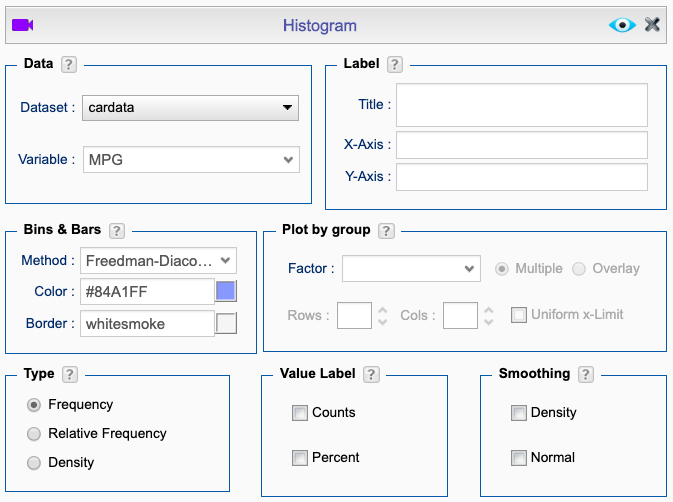This screenshot has width=673, height=502.
Task: Click the Border field with whitesmoke
Action: pos(147,324)
